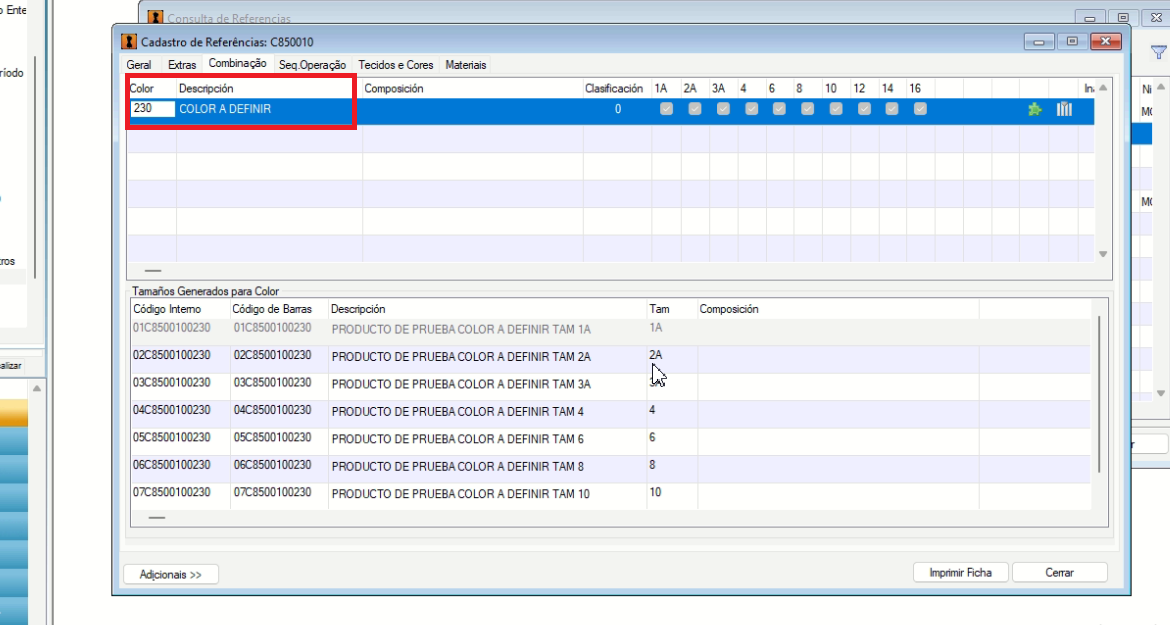Open the Materiais tab
This screenshot has height=625, width=1170.
(466, 65)
